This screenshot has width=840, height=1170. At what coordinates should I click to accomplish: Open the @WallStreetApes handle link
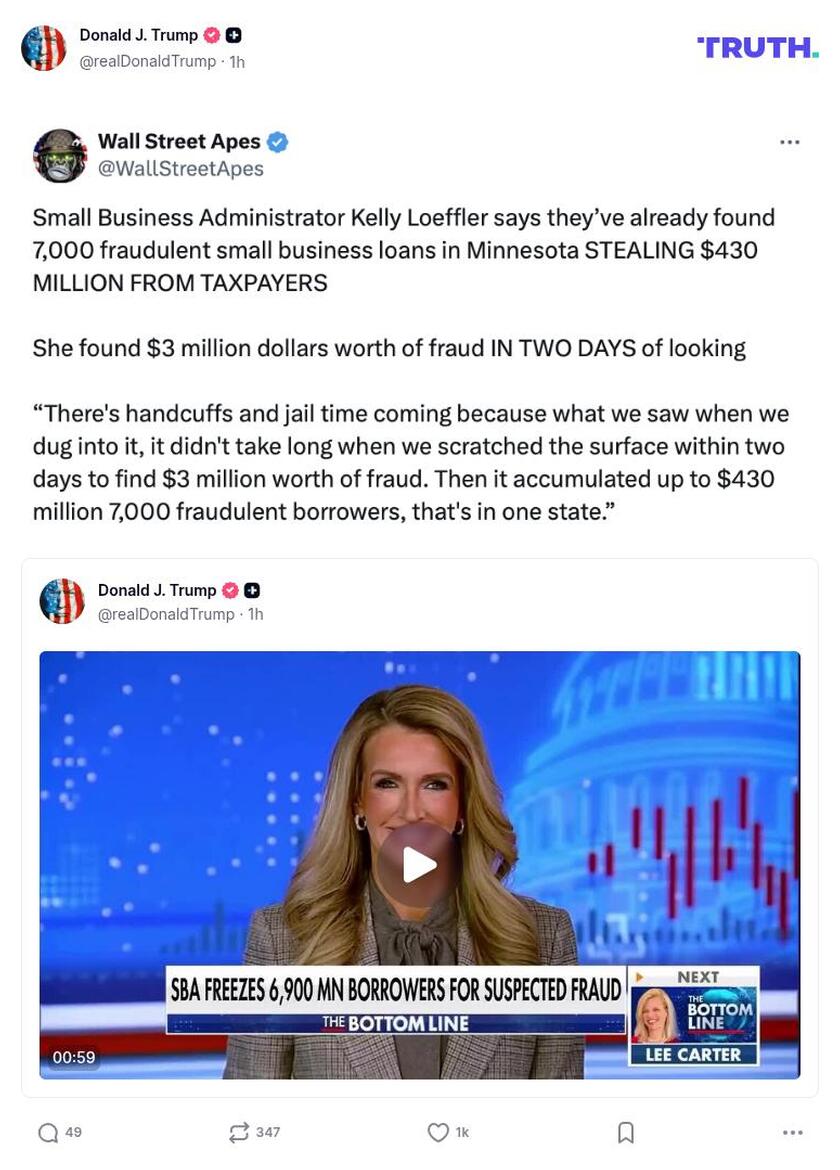tap(181, 169)
